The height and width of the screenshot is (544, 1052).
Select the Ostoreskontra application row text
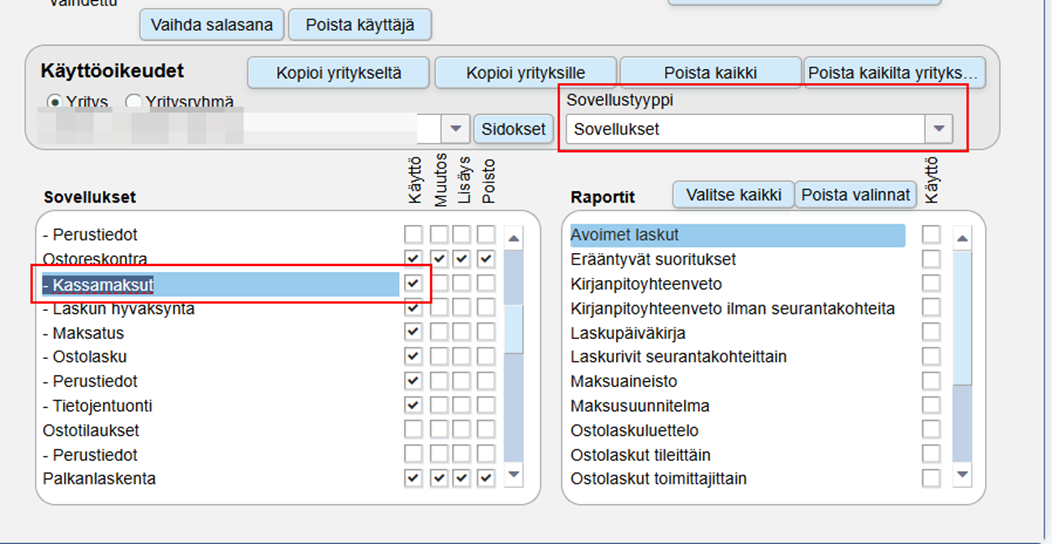[x=95, y=259]
